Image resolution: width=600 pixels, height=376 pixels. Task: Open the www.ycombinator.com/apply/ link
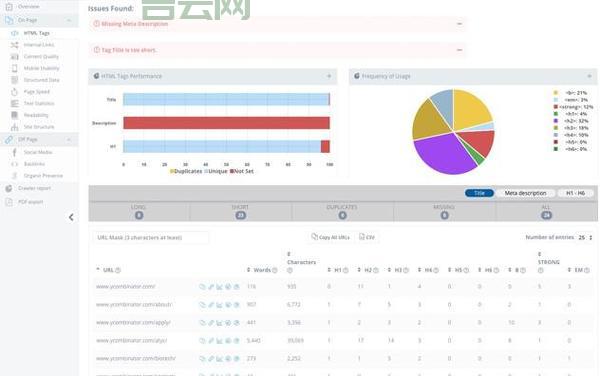click(133, 322)
